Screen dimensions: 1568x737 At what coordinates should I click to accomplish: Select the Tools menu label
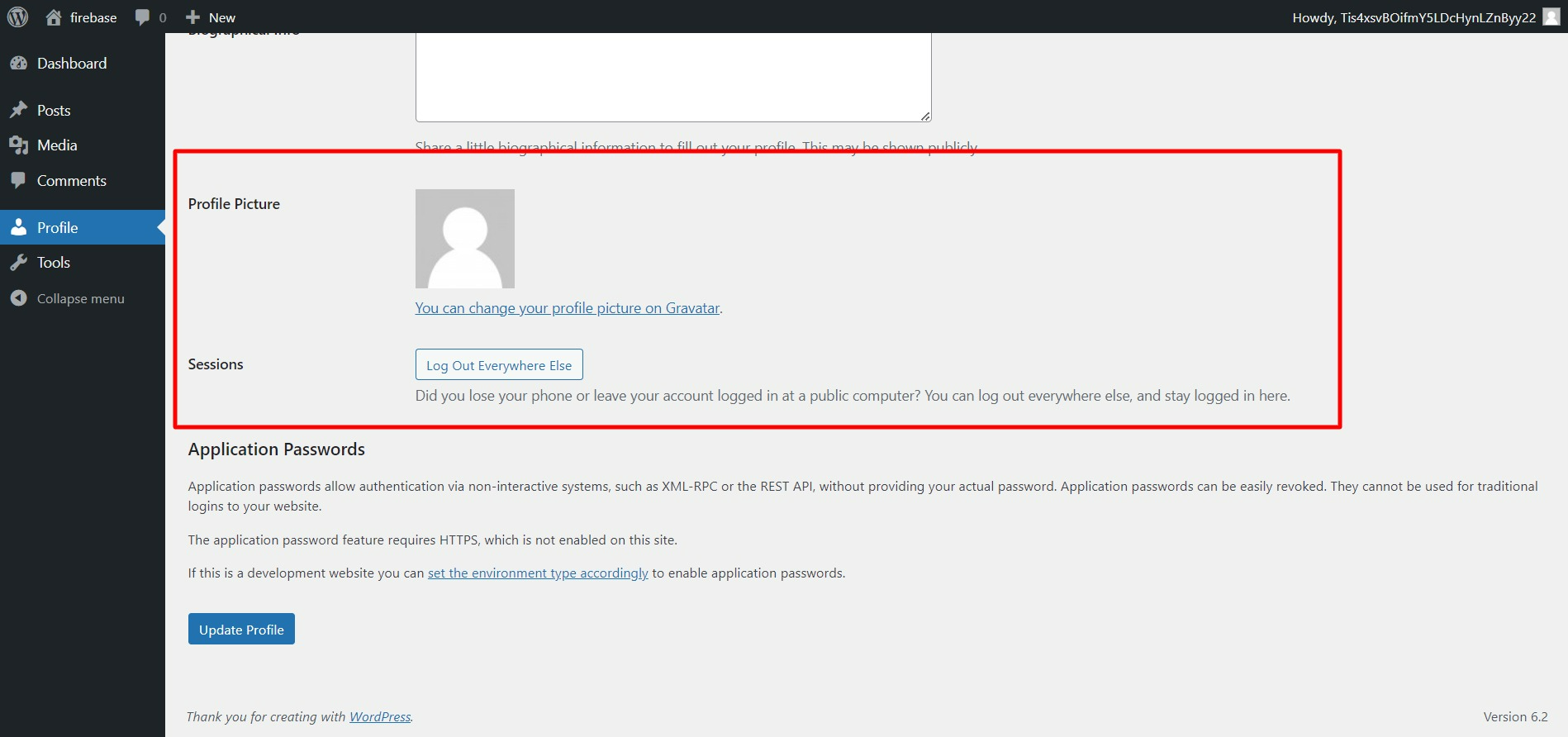pyautogui.click(x=54, y=263)
